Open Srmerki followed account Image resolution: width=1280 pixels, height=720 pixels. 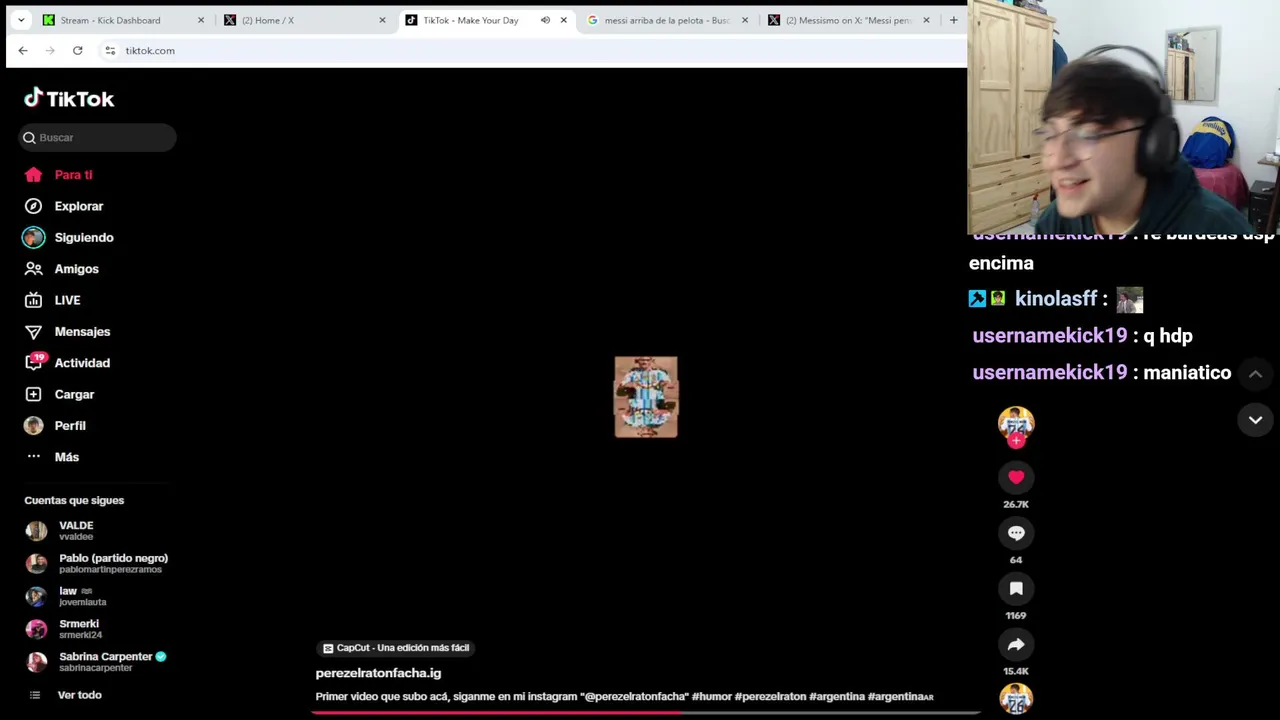tap(64, 630)
